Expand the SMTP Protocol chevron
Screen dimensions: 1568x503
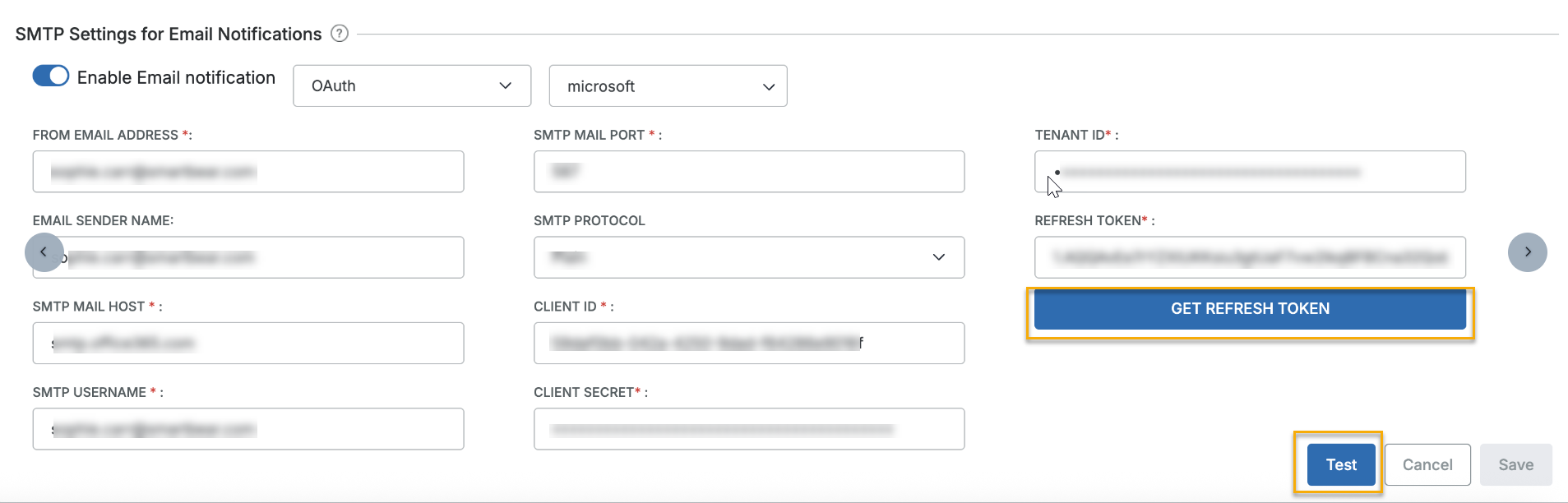[939, 257]
